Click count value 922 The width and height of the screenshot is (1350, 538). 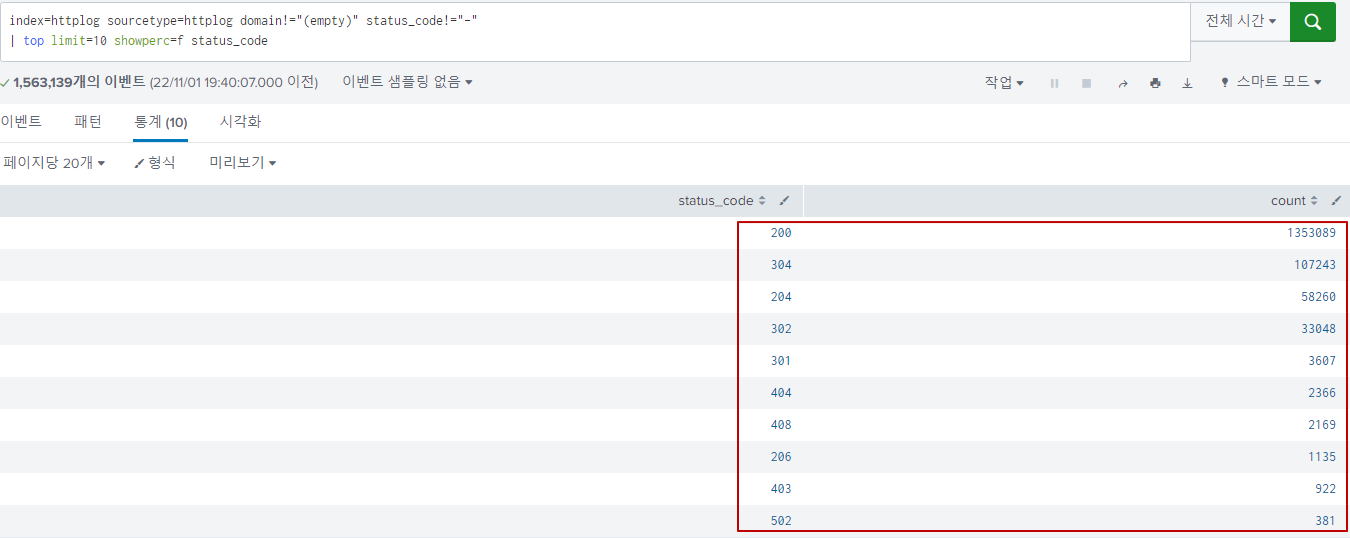(1325, 489)
